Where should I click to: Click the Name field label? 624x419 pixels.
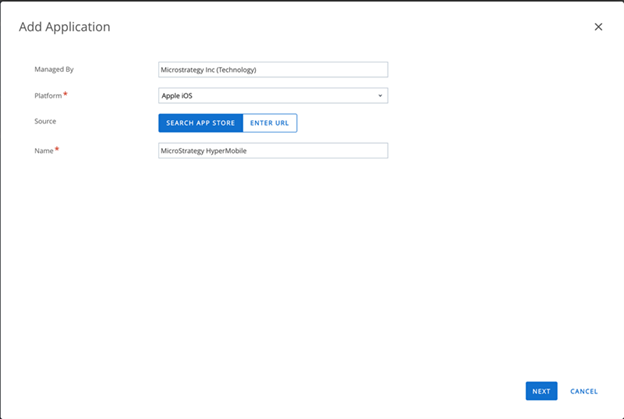pyautogui.click(x=43, y=149)
